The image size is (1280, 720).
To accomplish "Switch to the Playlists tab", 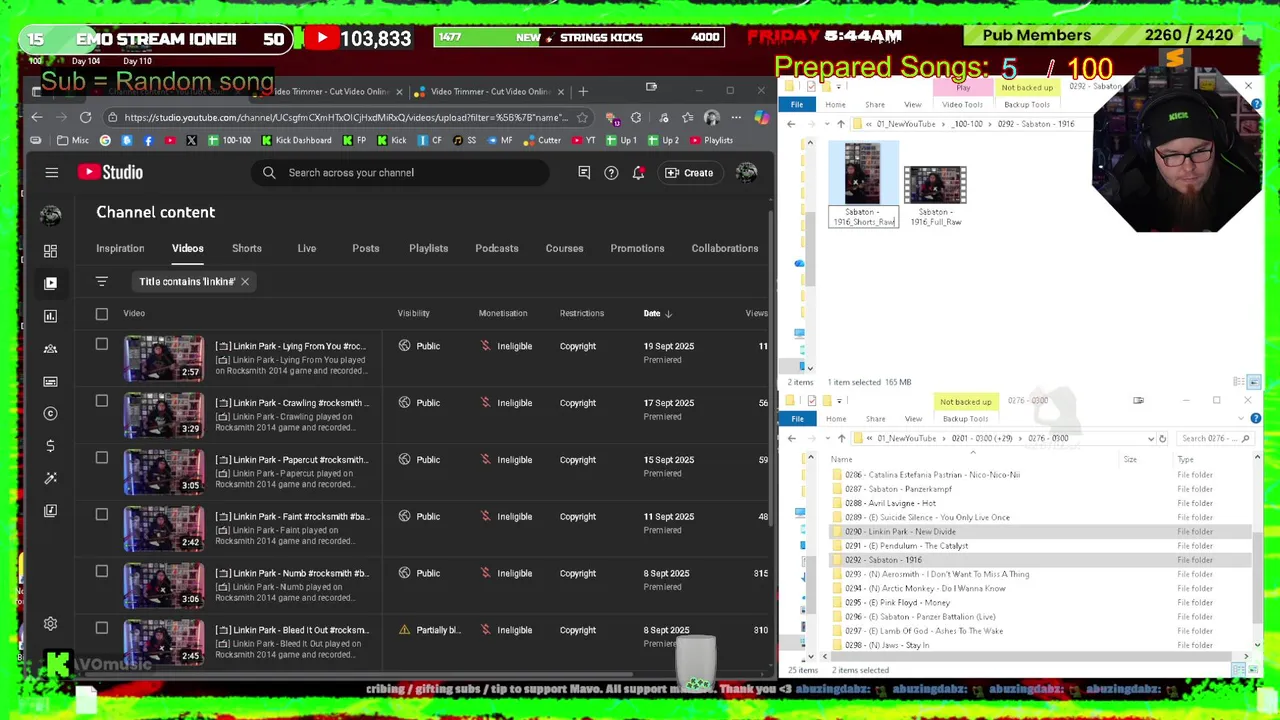I will (x=428, y=248).
